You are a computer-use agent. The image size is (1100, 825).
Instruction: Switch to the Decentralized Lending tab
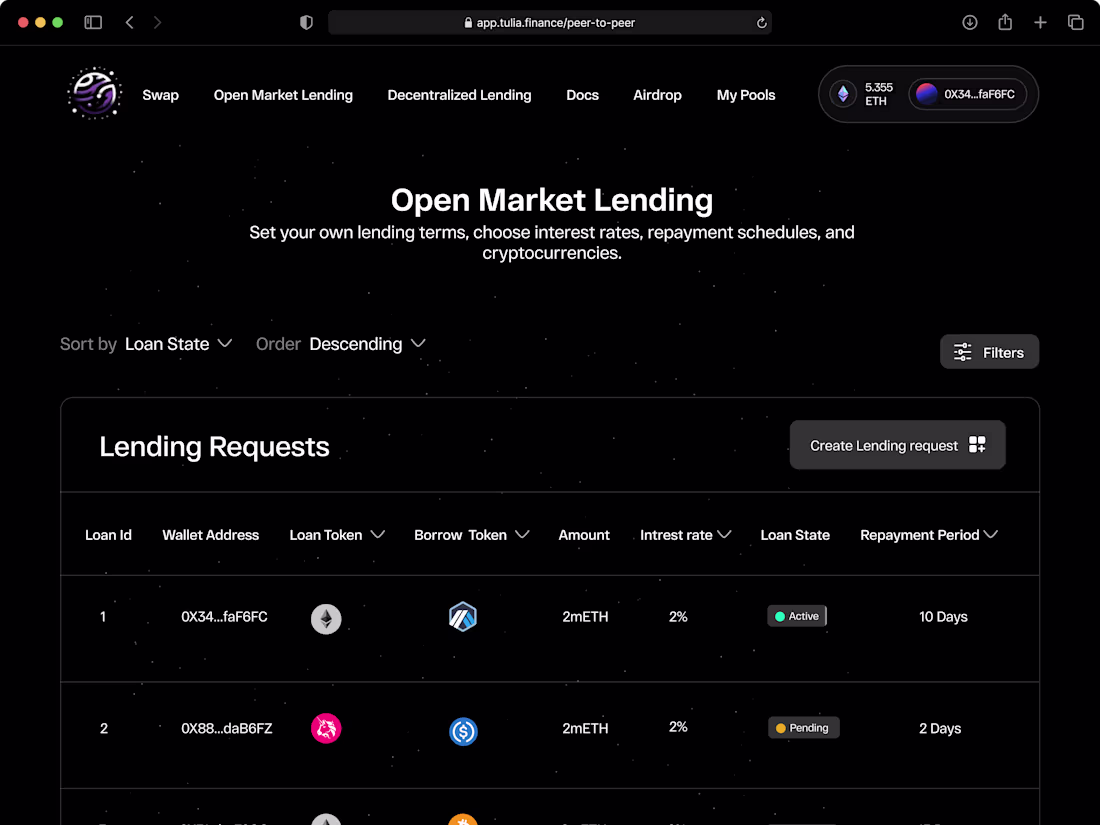coord(459,95)
